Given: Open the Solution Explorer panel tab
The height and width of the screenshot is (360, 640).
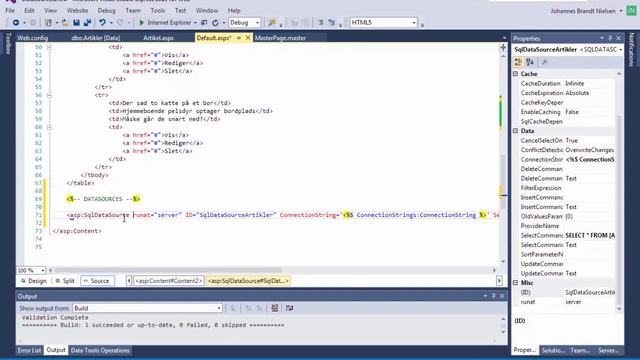Looking at the screenshot, I should [x=553, y=350].
